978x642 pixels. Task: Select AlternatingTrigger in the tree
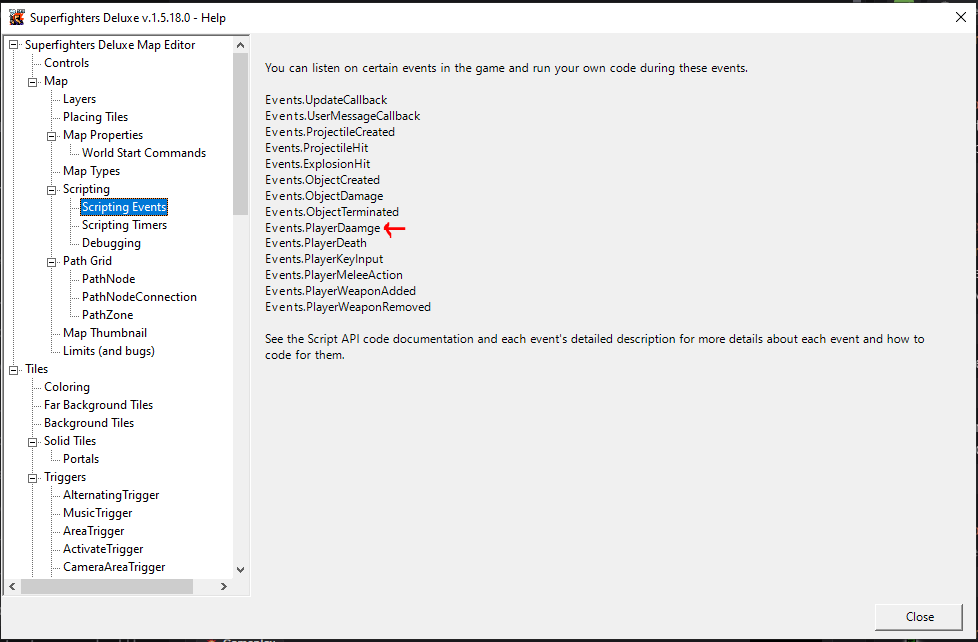point(111,495)
